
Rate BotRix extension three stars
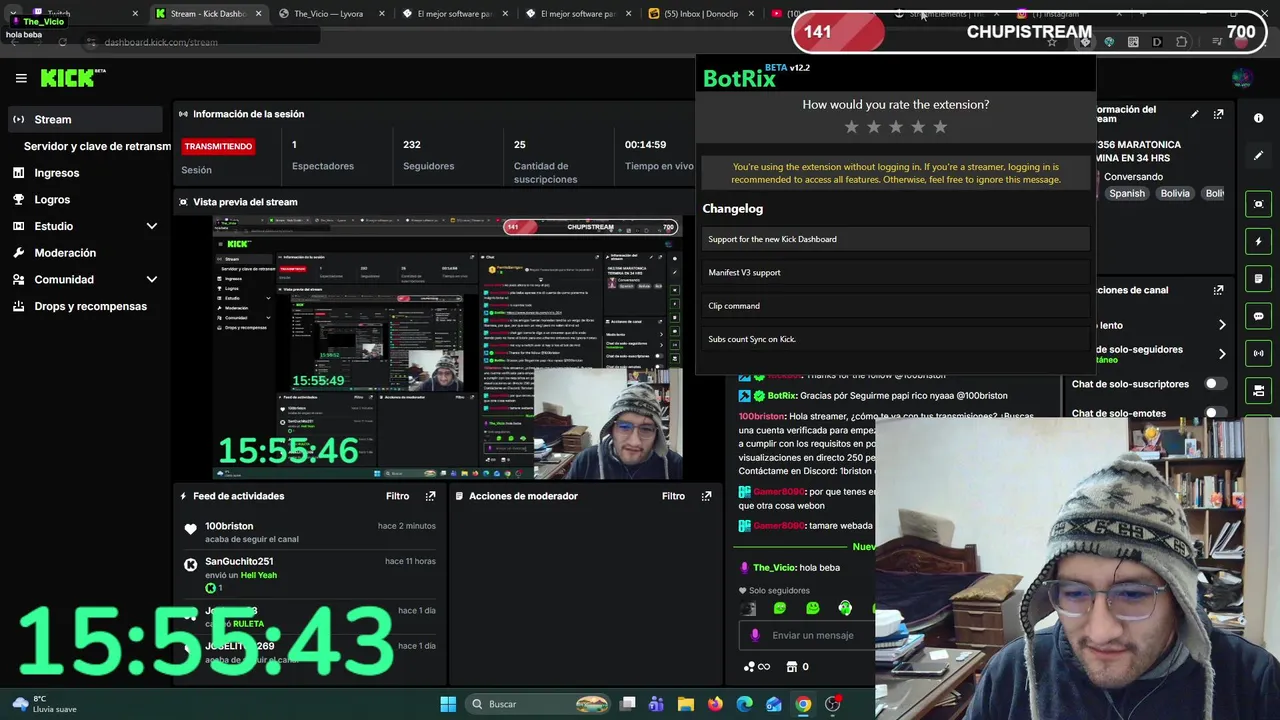click(x=896, y=127)
